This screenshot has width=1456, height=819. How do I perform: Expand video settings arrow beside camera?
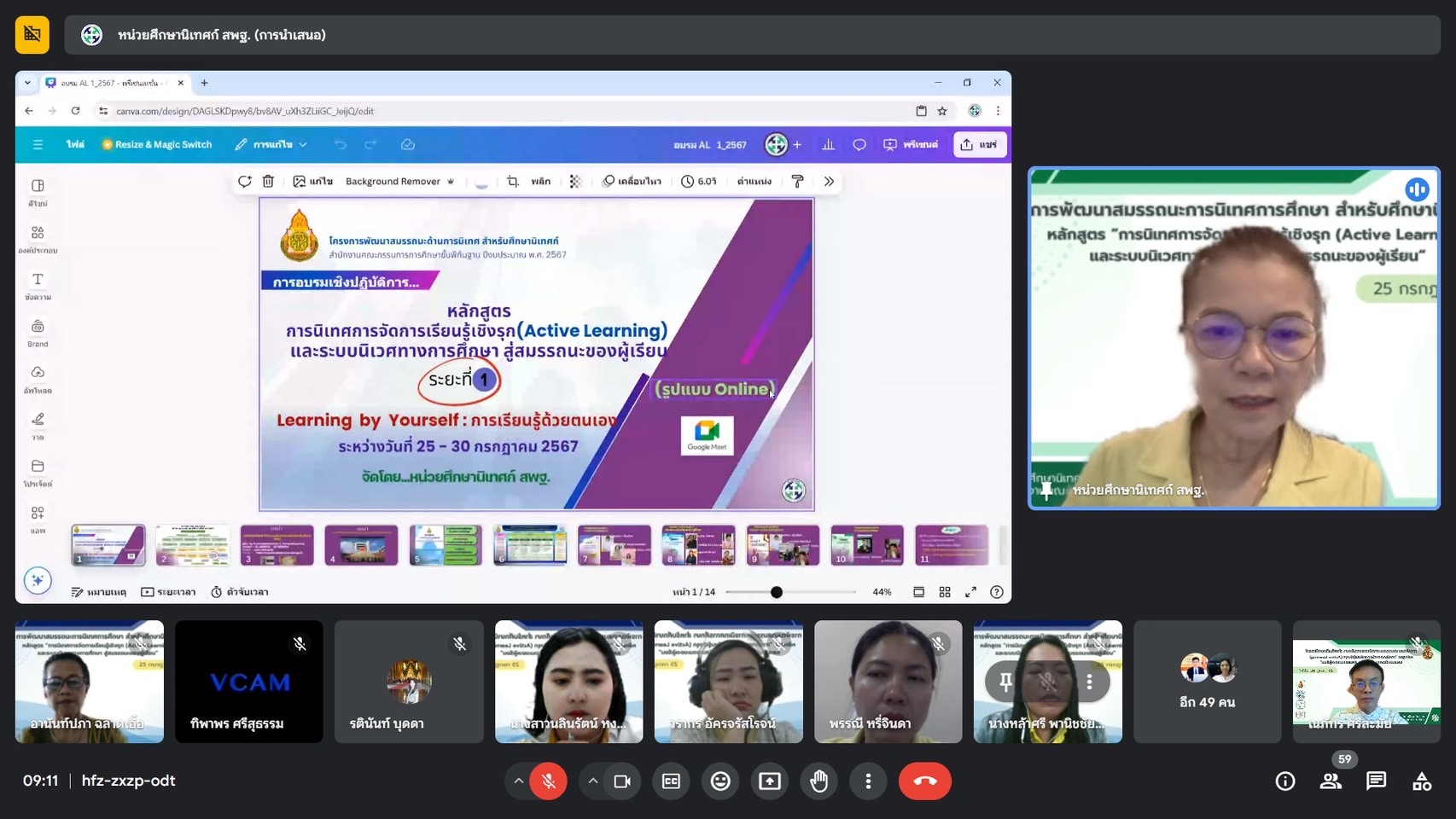tap(592, 781)
